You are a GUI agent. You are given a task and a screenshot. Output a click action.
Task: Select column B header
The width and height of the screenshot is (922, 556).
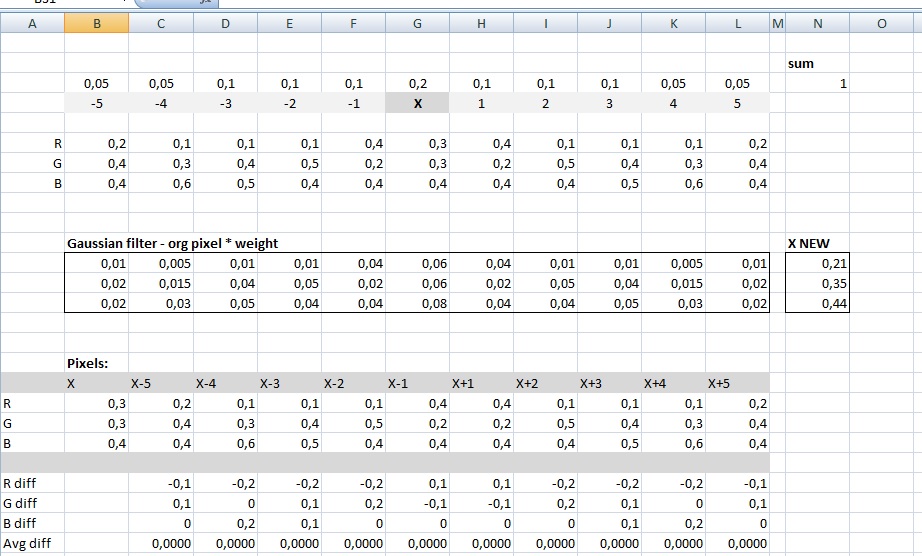(x=97, y=24)
